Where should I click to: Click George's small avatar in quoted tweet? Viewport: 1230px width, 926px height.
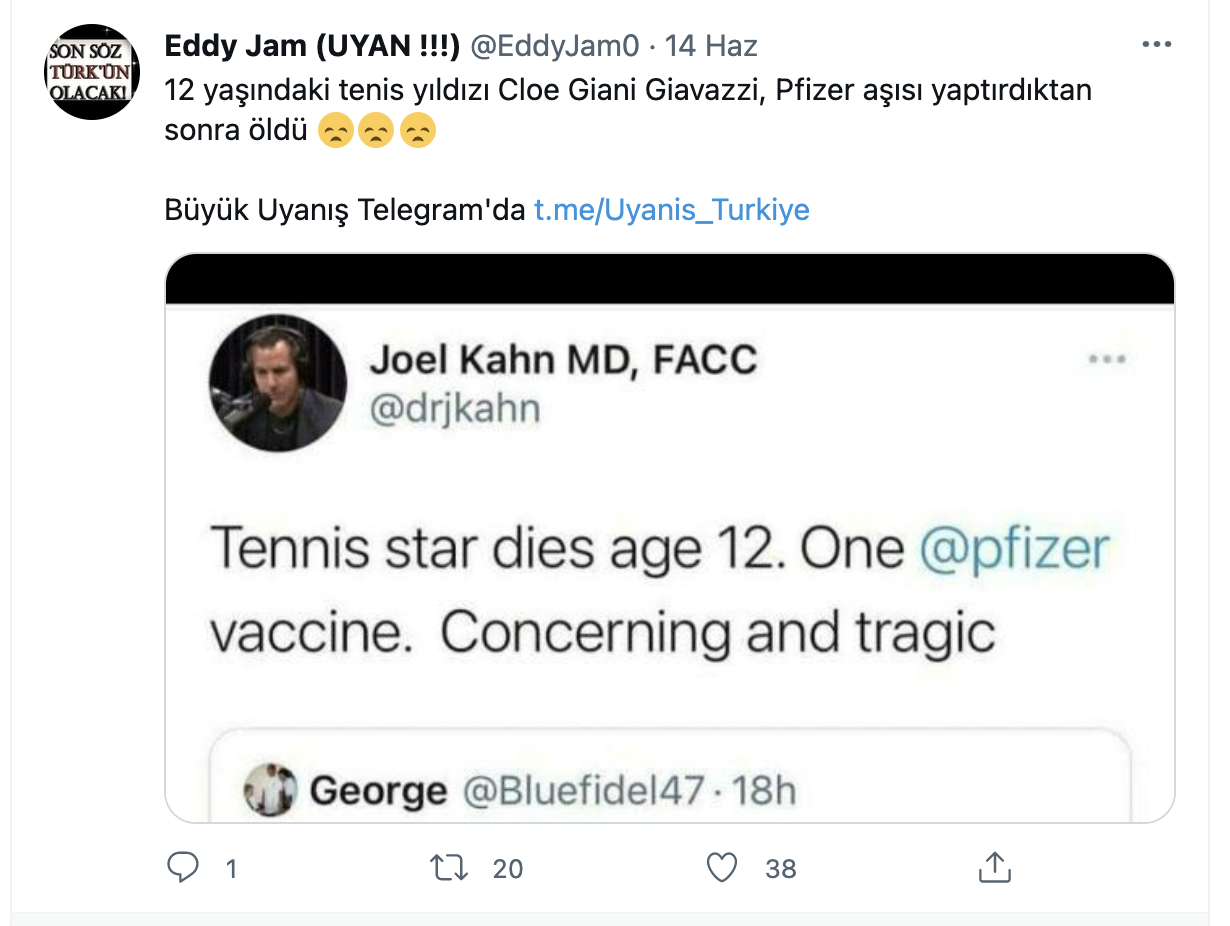[270, 790]
